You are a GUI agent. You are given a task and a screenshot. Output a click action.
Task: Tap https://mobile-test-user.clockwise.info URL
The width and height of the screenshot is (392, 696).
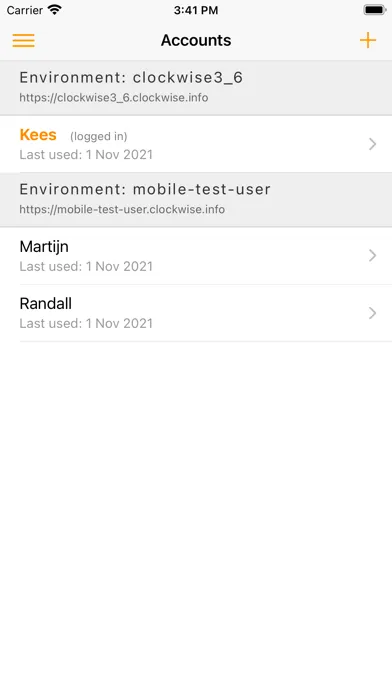pyautogui.click(x=122, y=210)
